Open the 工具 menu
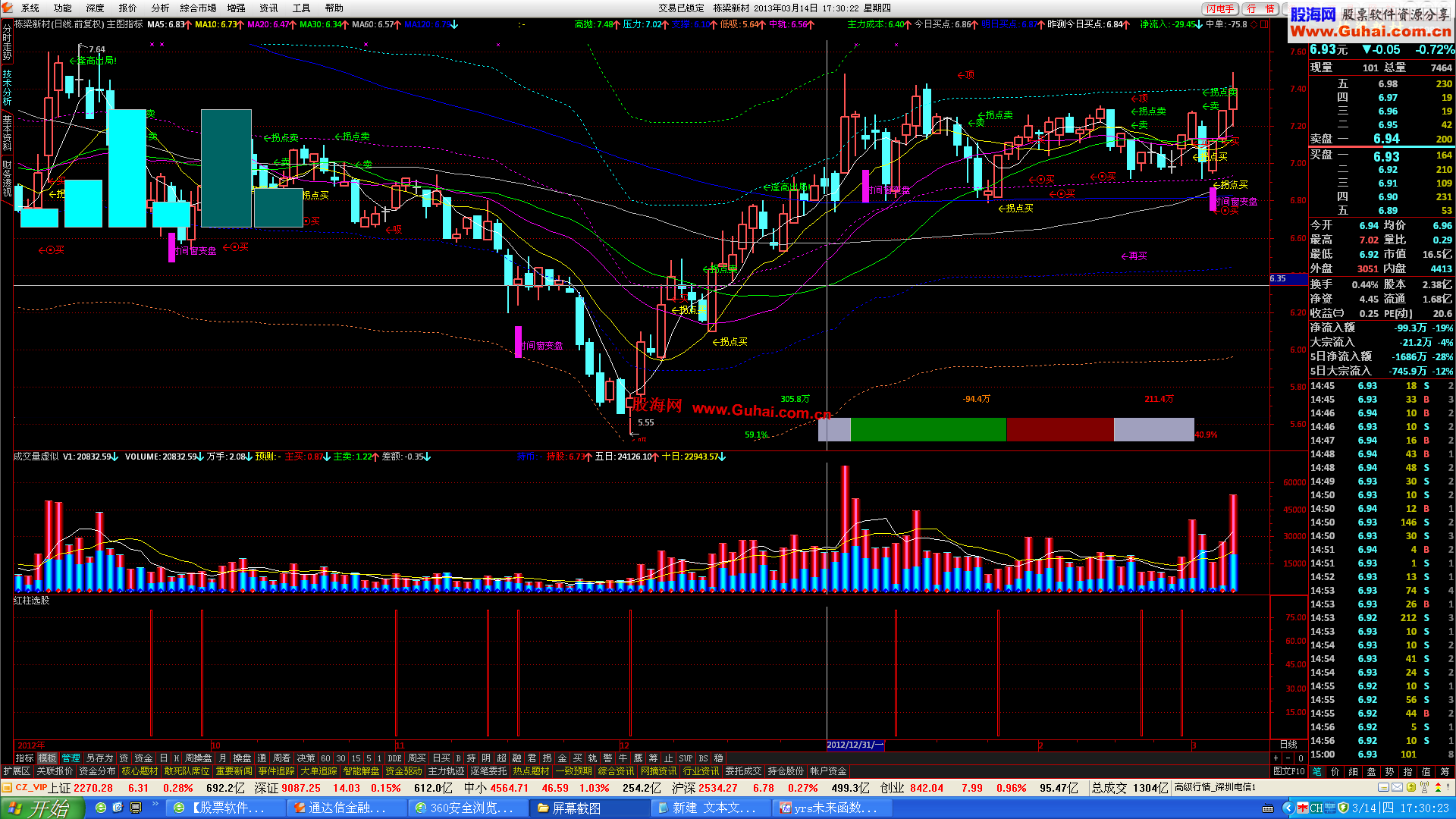The image size is (1456, 819). coord(302,8)
